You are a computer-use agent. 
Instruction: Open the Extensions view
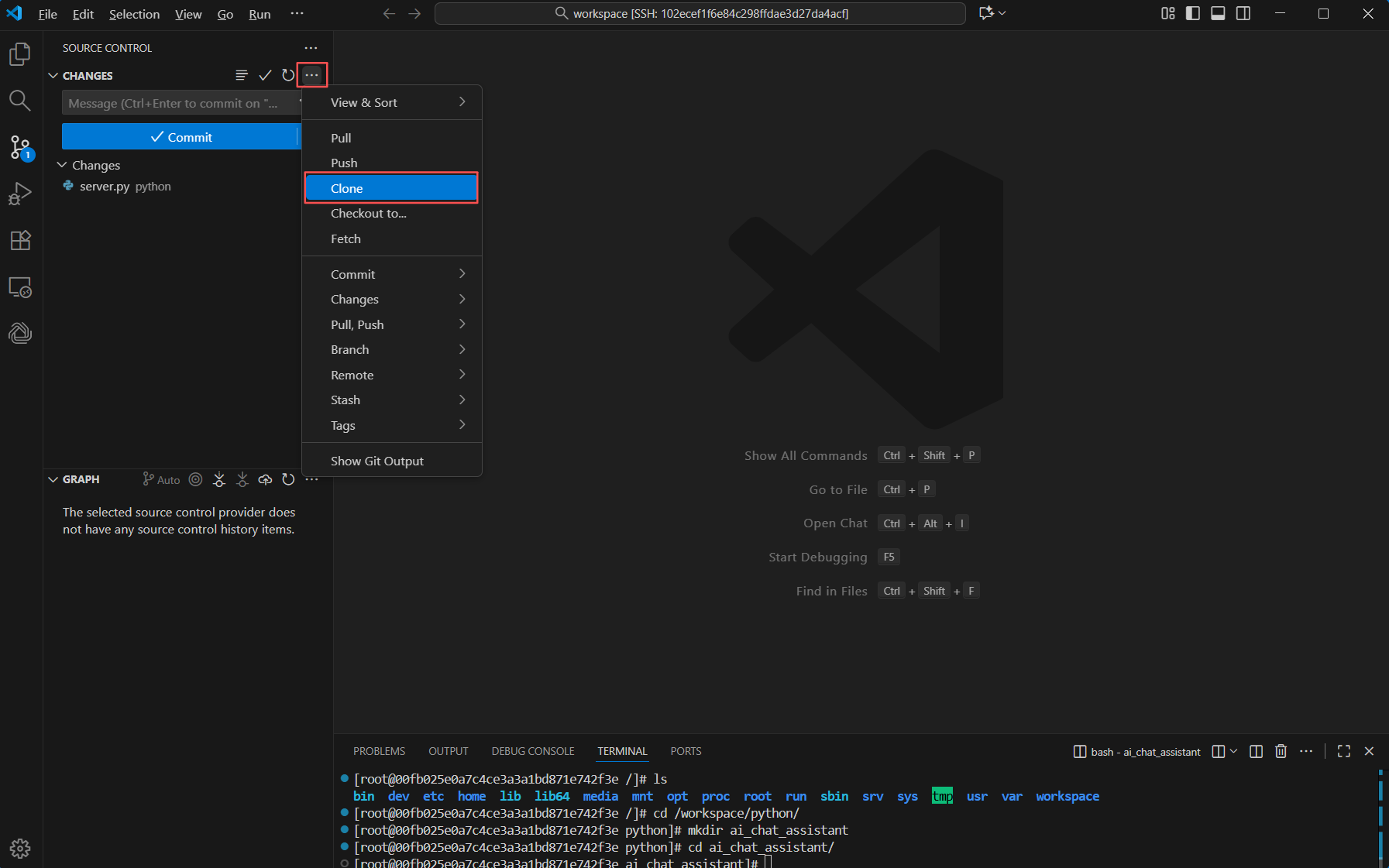coord(20,241)
